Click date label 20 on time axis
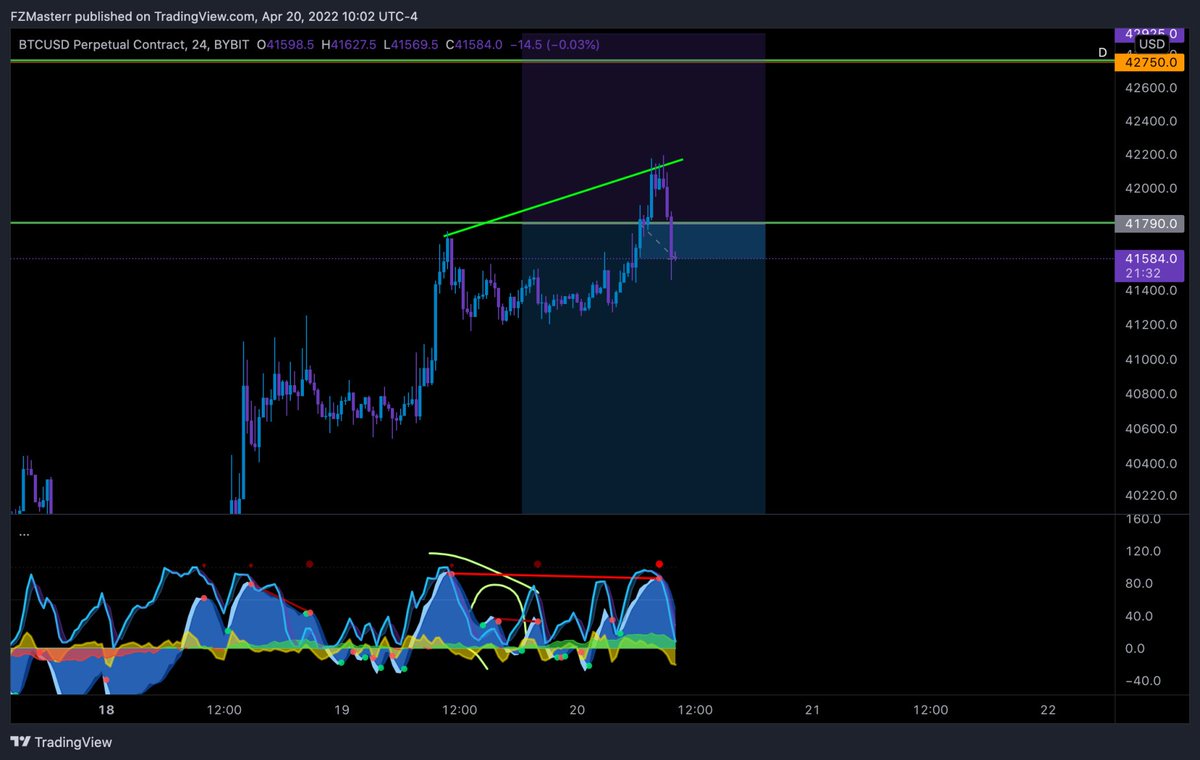Image resolution: width=1200 pixels, height=760 pixels. 577,710
